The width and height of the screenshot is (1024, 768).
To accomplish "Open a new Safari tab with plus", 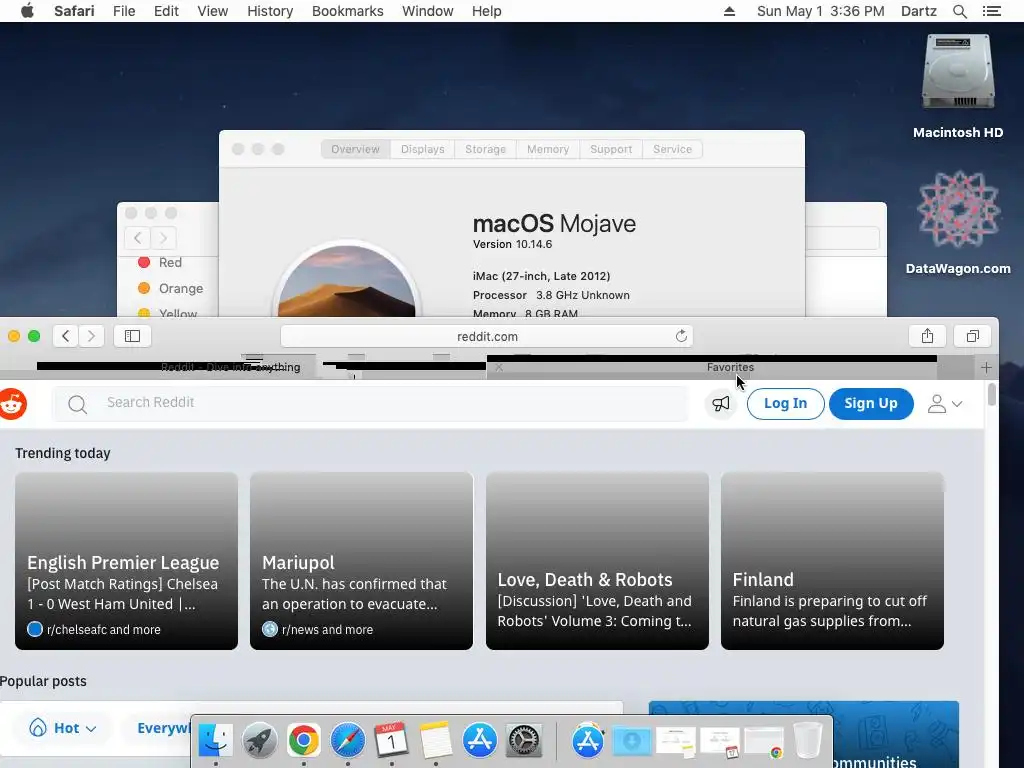I will coord(986,368).
